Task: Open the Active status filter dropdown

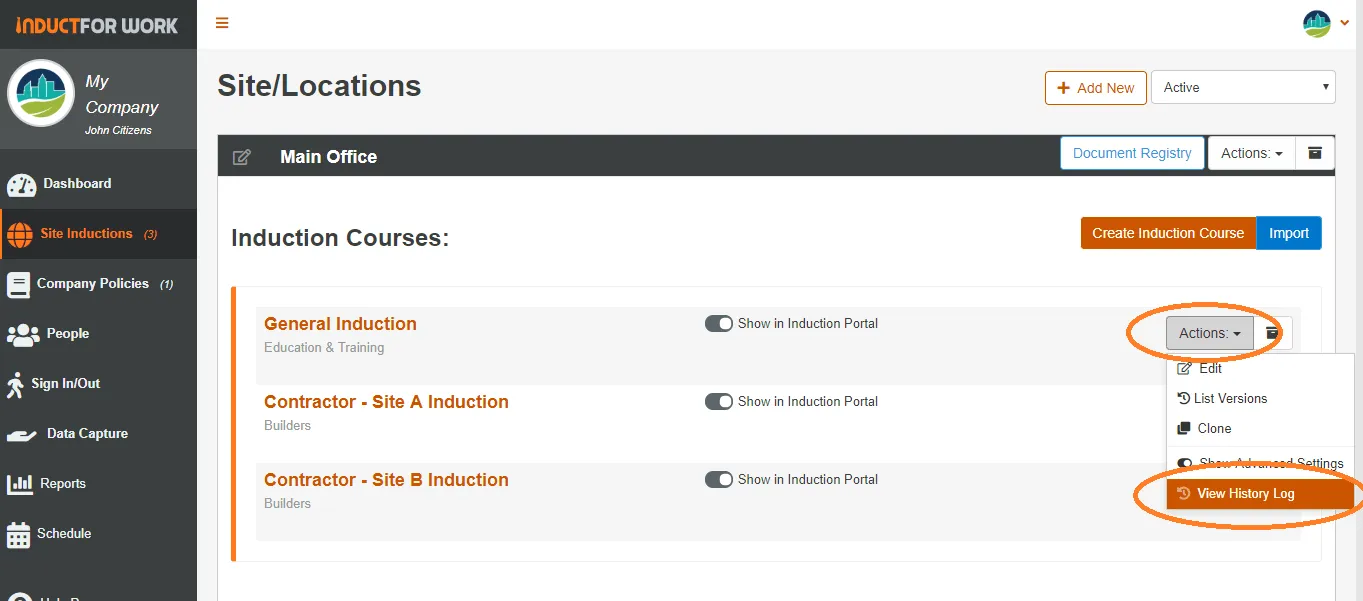Action: (x=1243, y=87)
